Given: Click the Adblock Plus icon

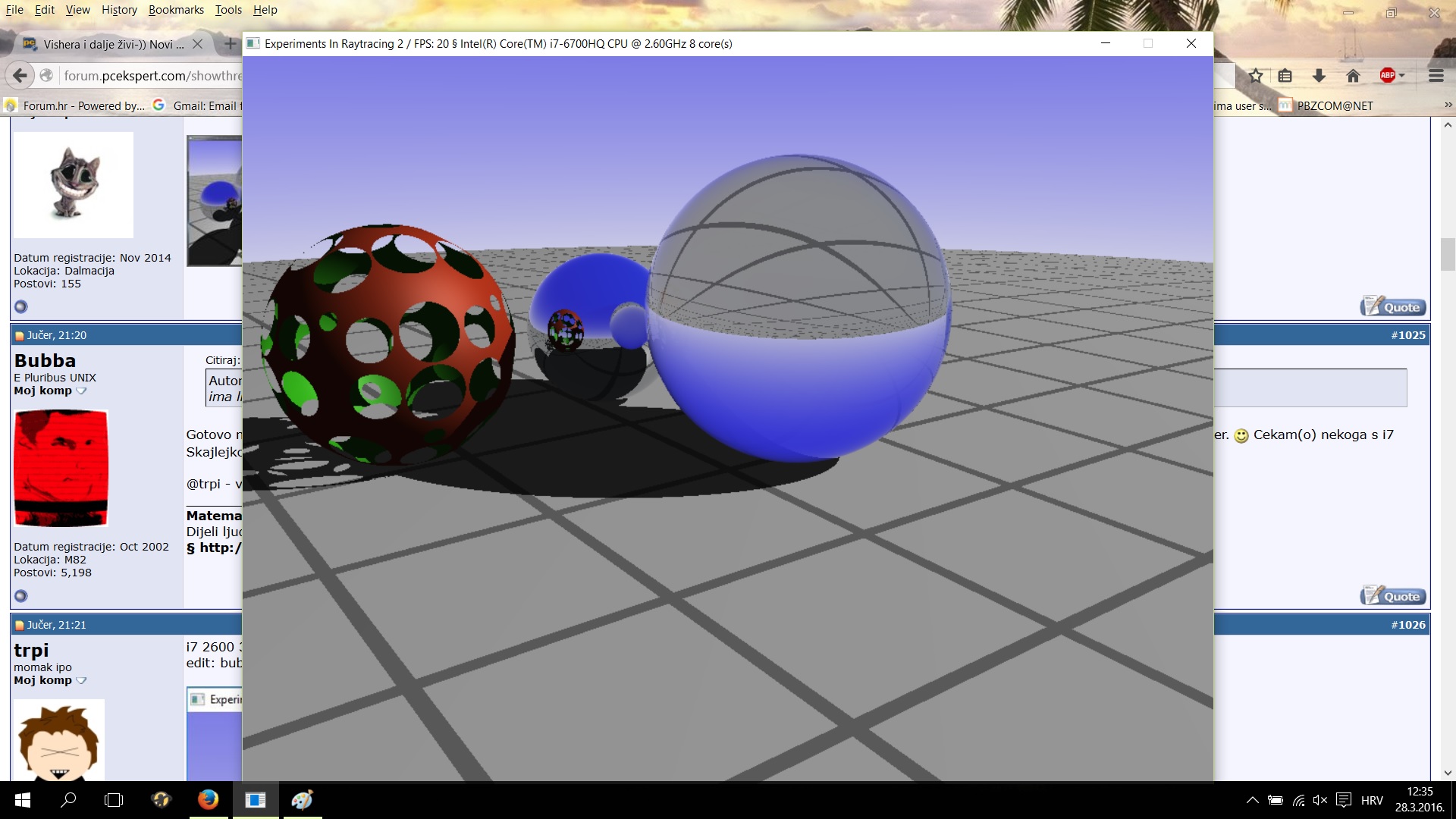Looking at the screenshot, I should (x=1387, y=75).
